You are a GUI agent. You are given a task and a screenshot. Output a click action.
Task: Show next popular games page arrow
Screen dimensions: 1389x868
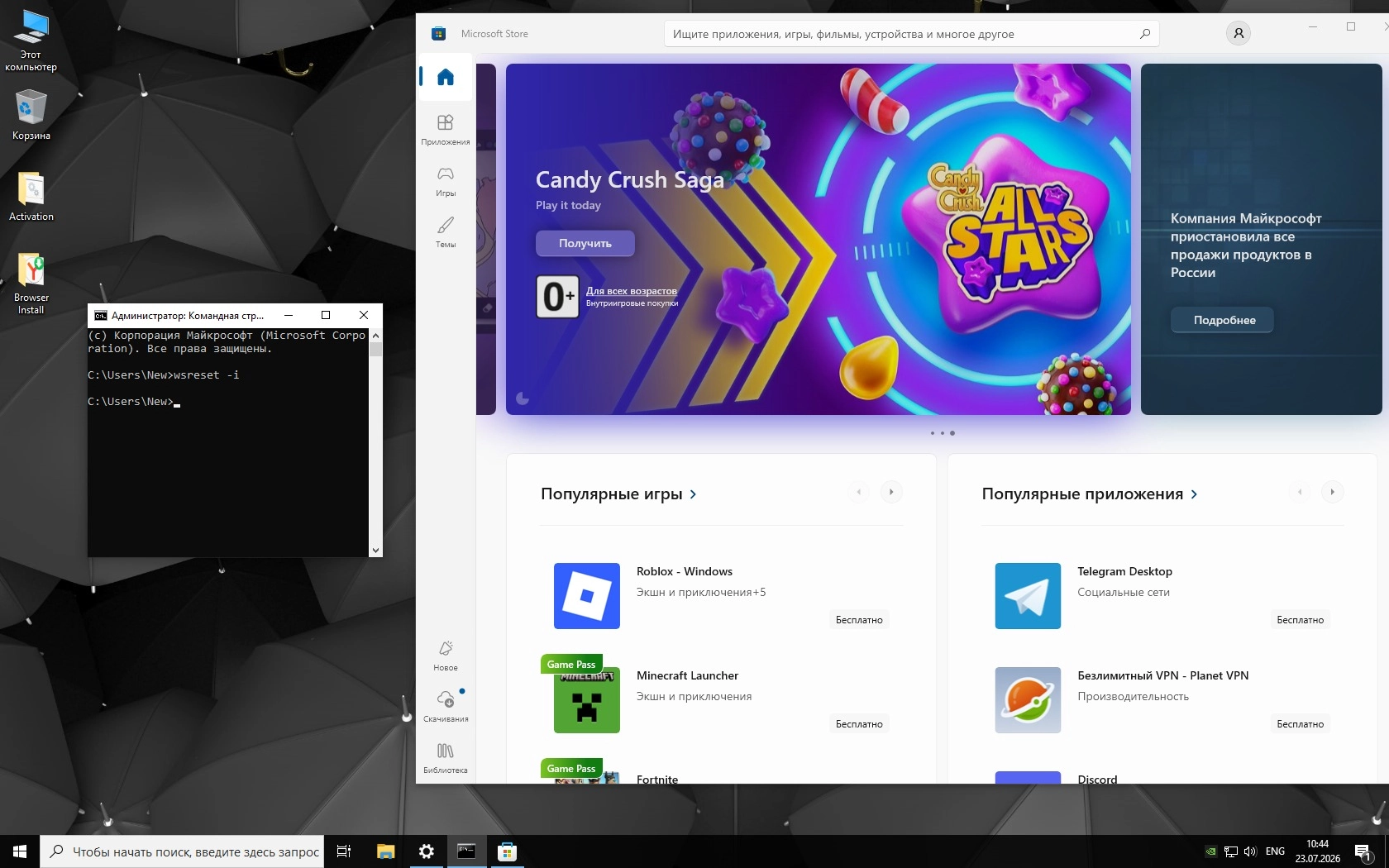pyautogui.click(x=891, y=492)
